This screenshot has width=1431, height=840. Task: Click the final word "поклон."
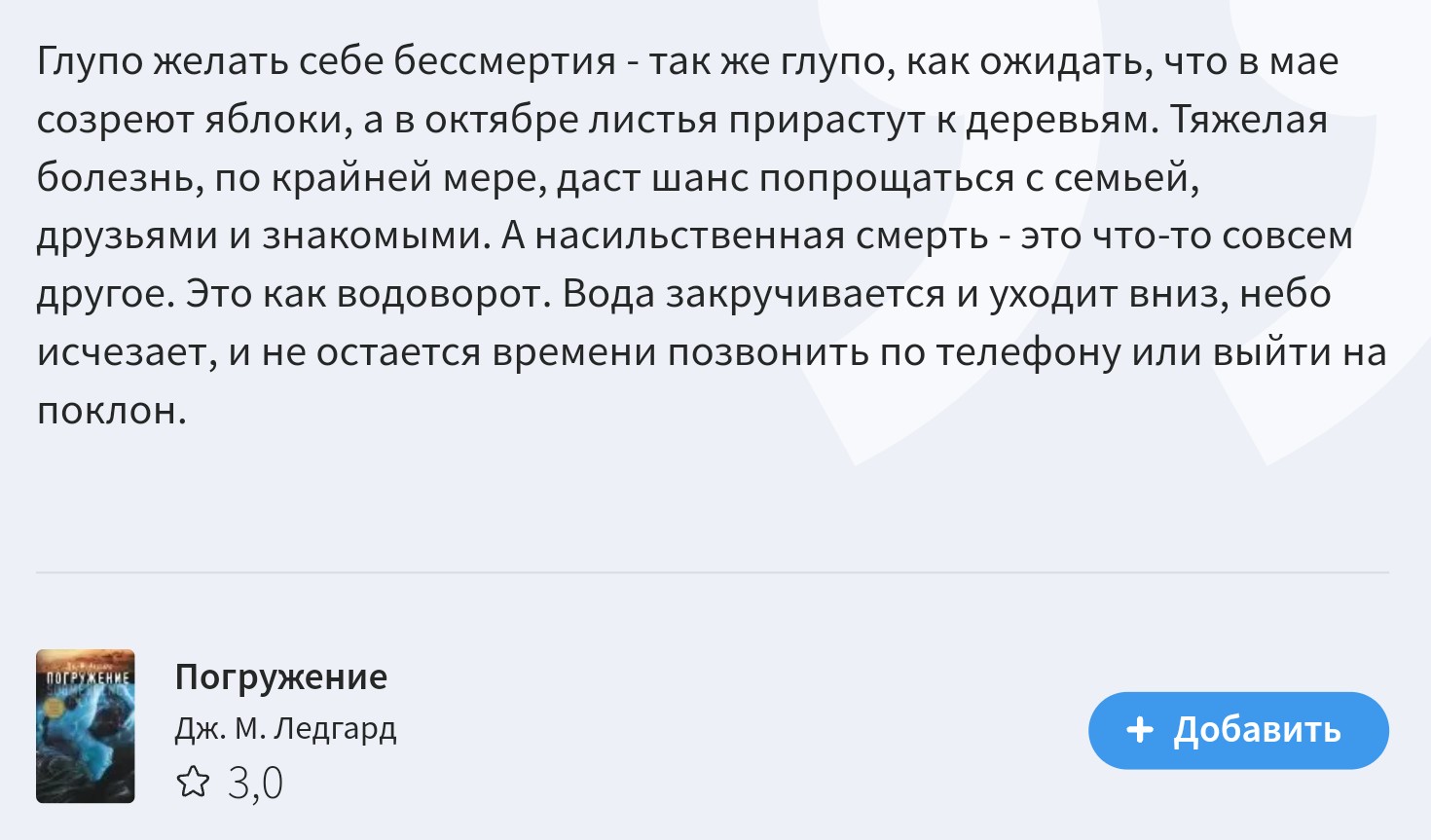[x=111, y=412]
